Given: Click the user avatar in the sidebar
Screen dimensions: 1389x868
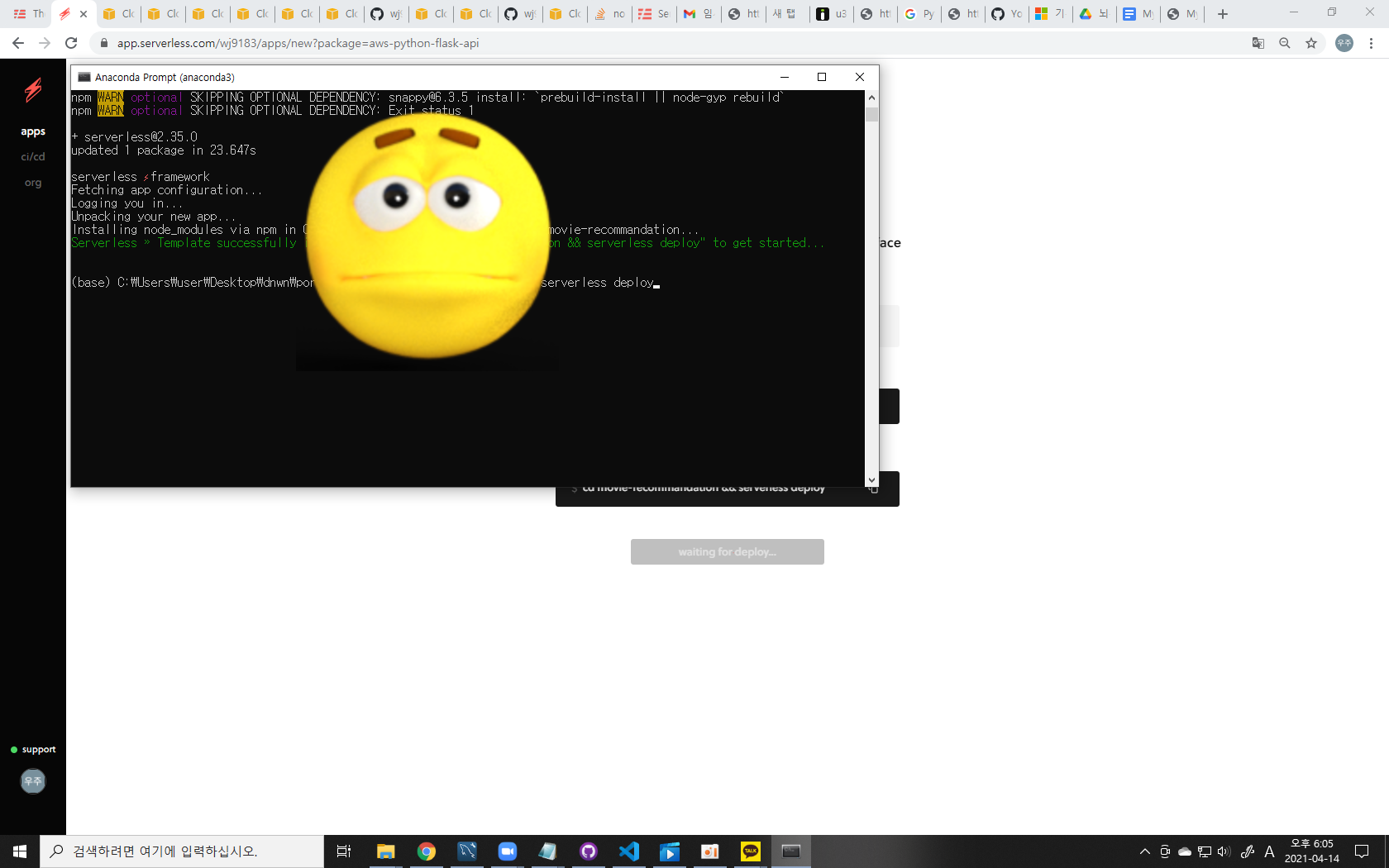Looking at the screenshot, I should pos(33,781).
